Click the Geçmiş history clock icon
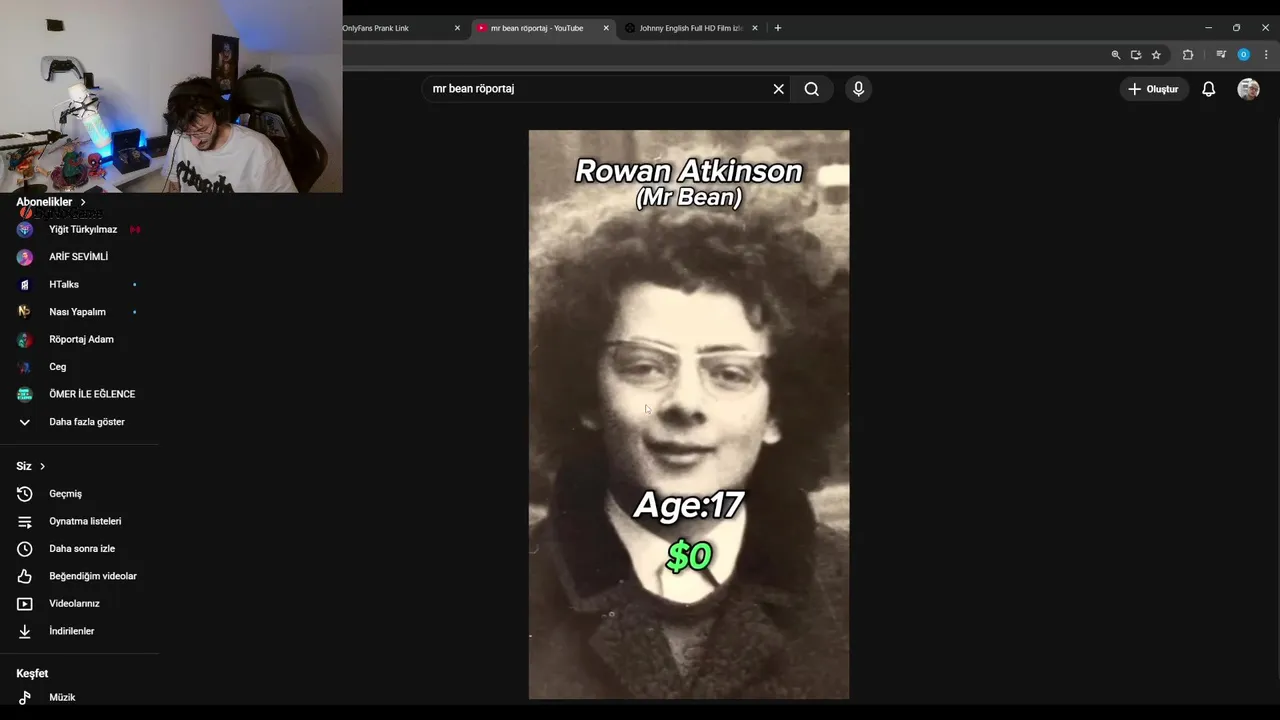This screenshot has height=720, width=1280. point(25,494)
